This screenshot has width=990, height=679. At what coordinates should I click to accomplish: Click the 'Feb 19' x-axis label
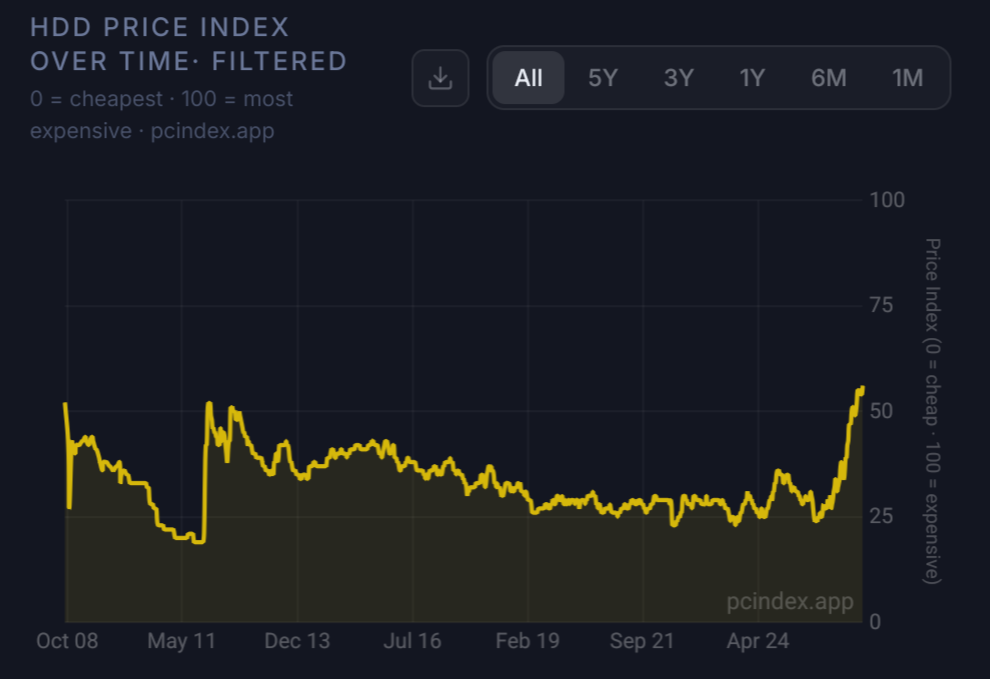(528, 641)
